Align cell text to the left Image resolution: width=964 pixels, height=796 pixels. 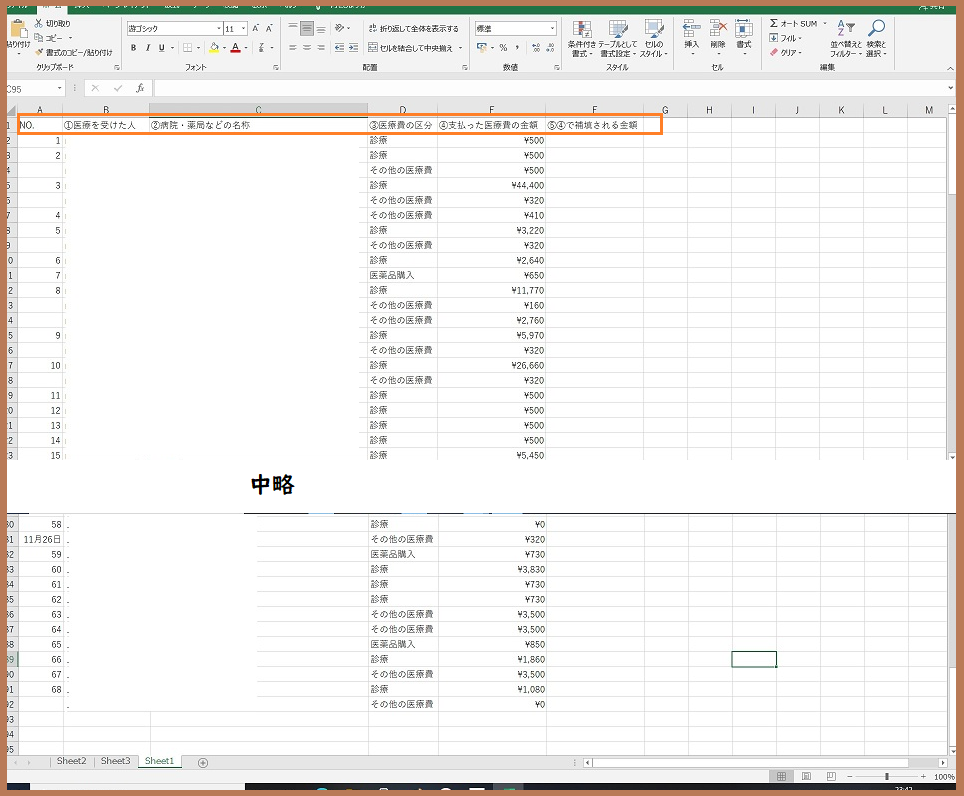click(x=293, y=47)
